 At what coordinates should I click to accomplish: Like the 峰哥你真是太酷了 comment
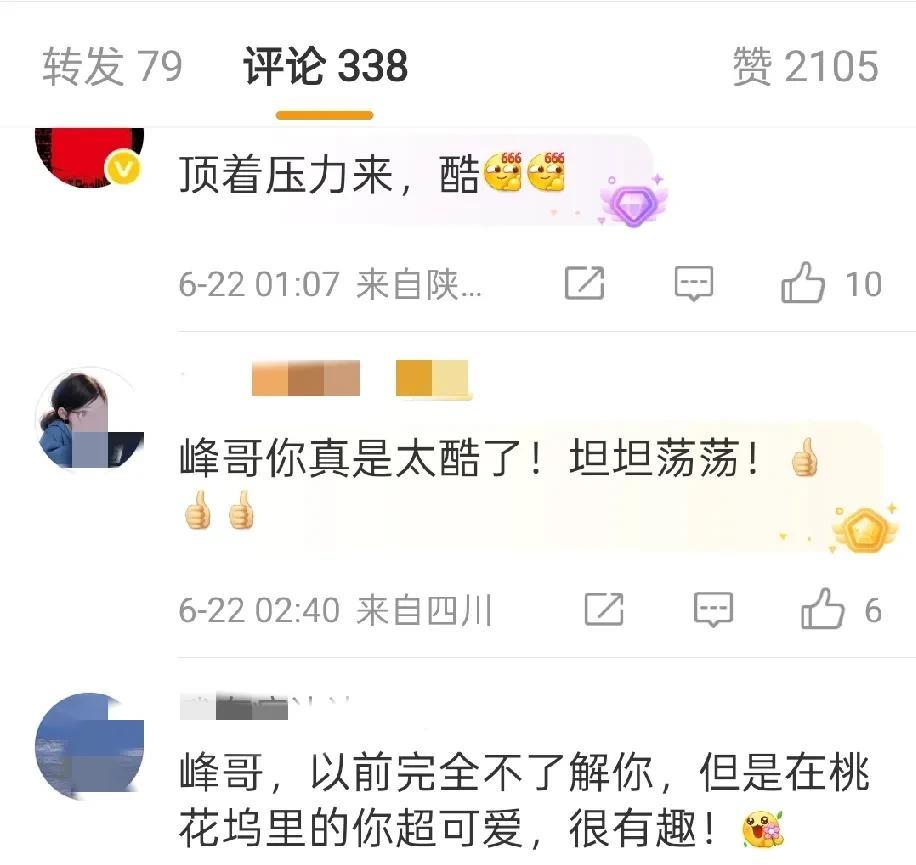pyautogui.click(x=823, y=609)
